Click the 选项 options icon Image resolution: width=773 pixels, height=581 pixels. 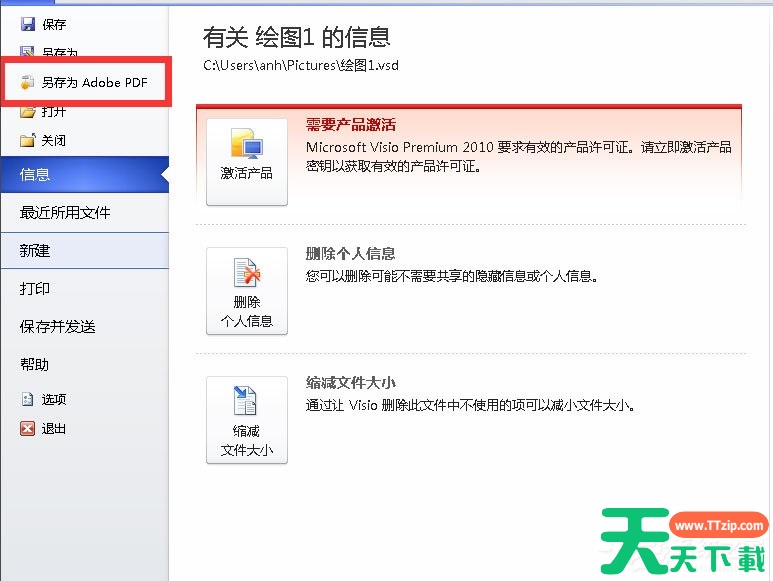[x=28, y=399]
